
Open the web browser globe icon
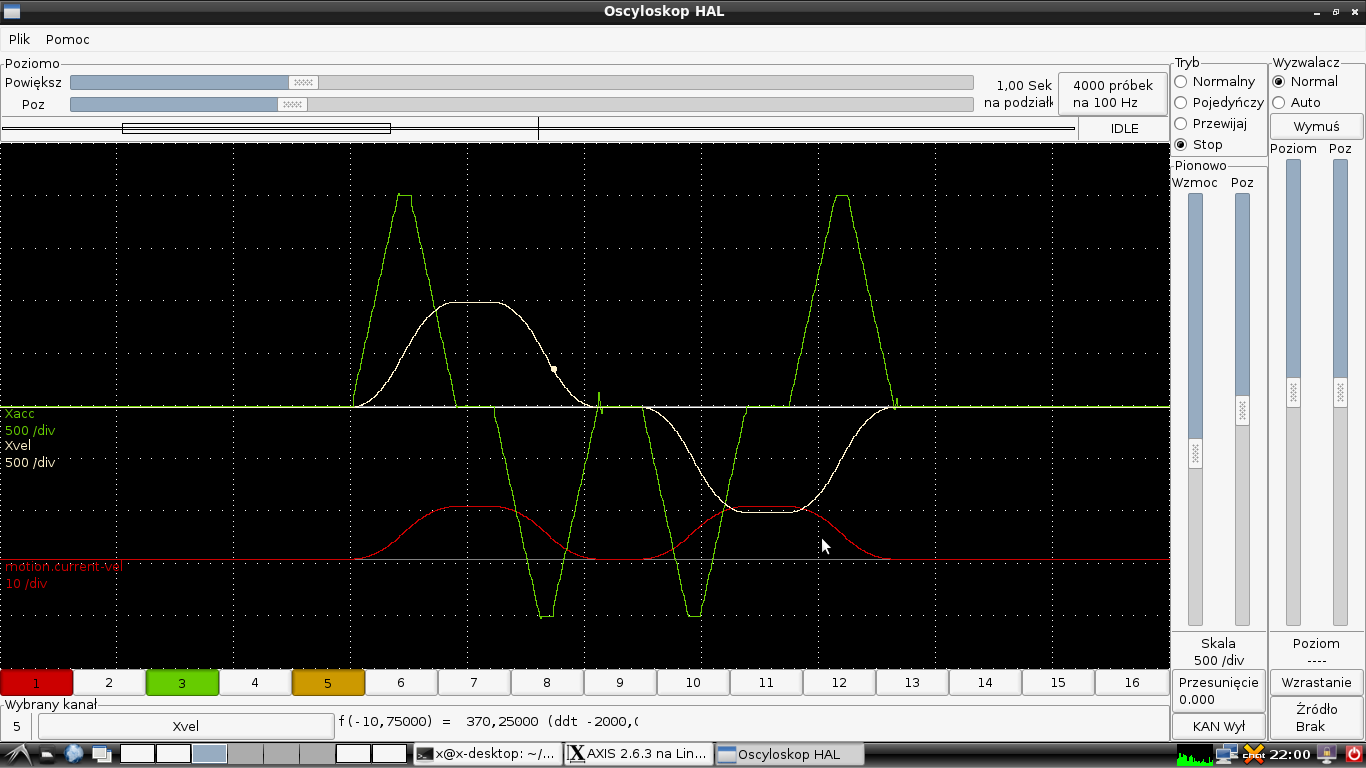pyautogui.click(x=74, y=754)
